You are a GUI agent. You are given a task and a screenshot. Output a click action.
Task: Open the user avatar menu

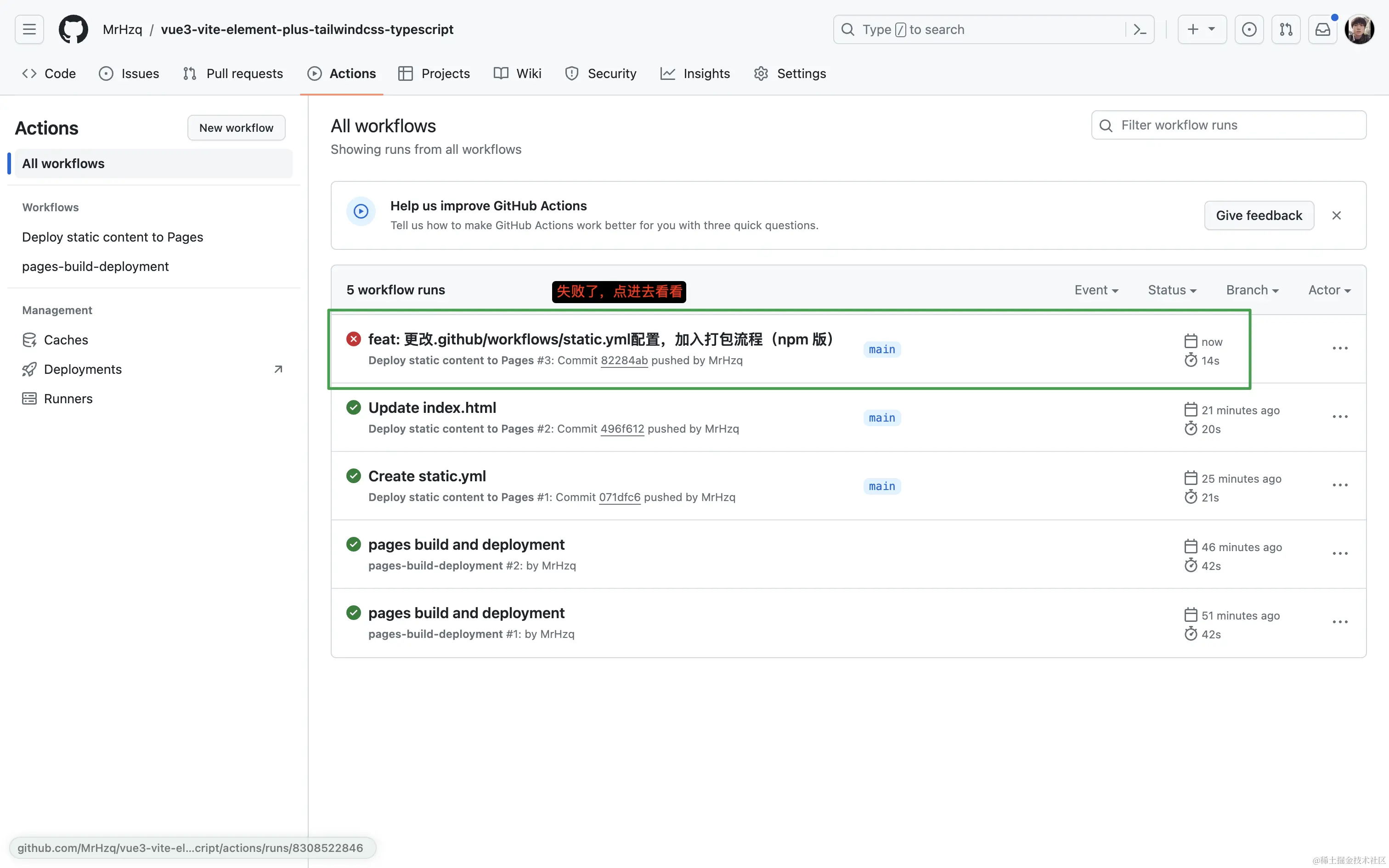coord(1359,29)
